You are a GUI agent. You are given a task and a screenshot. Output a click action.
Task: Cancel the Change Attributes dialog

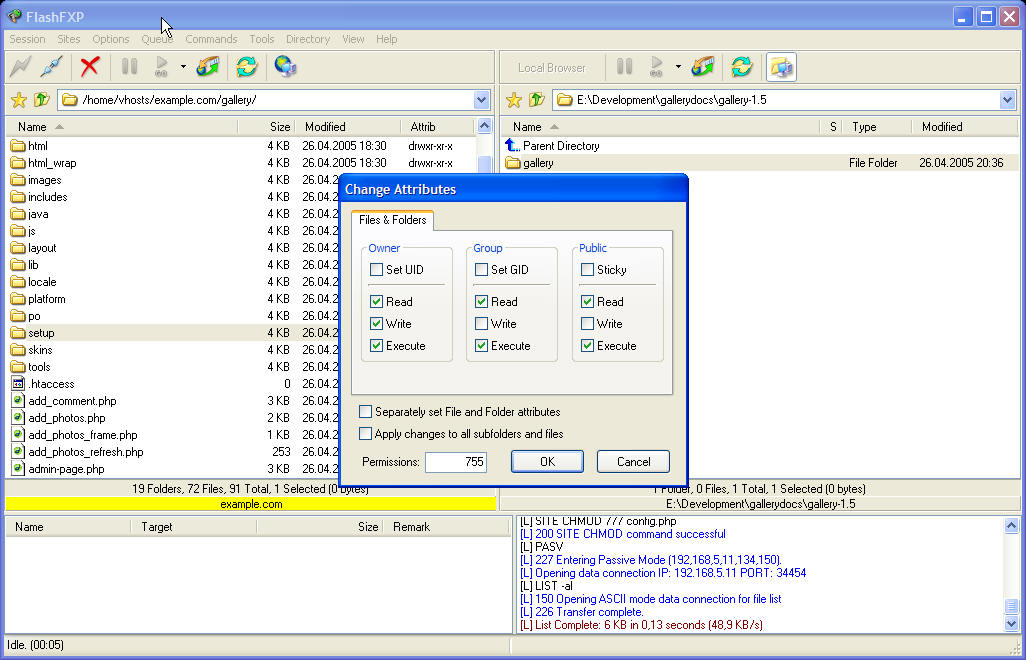coord(633,462)
